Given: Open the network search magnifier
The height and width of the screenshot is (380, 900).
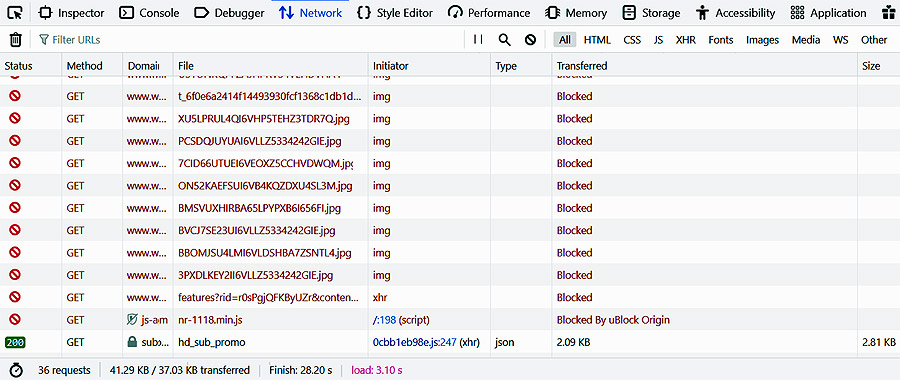Looking at the screenshot, I should [504, 40].
